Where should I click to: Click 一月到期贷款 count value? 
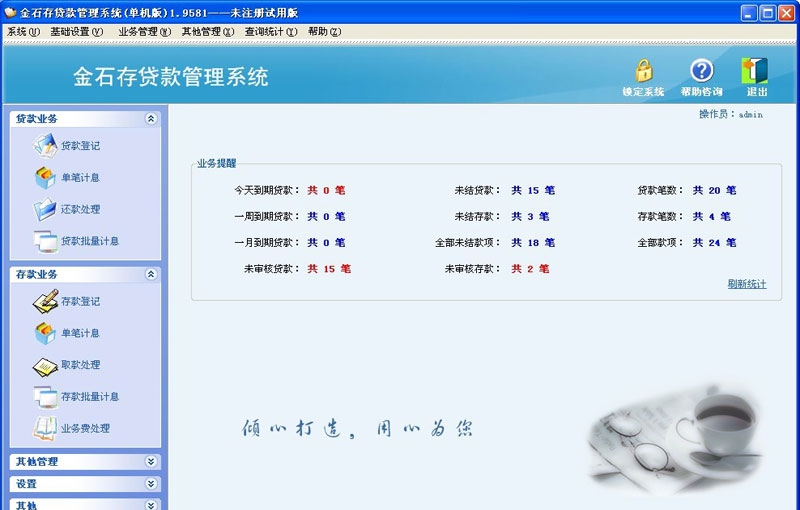pyautogui.click(x=327, y=243)
